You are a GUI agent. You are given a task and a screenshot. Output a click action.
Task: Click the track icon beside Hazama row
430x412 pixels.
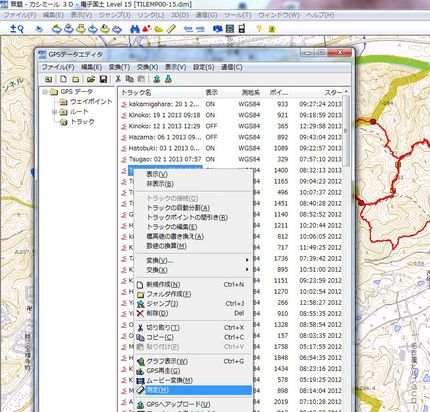pyautogui.click(x=124, y=137)
